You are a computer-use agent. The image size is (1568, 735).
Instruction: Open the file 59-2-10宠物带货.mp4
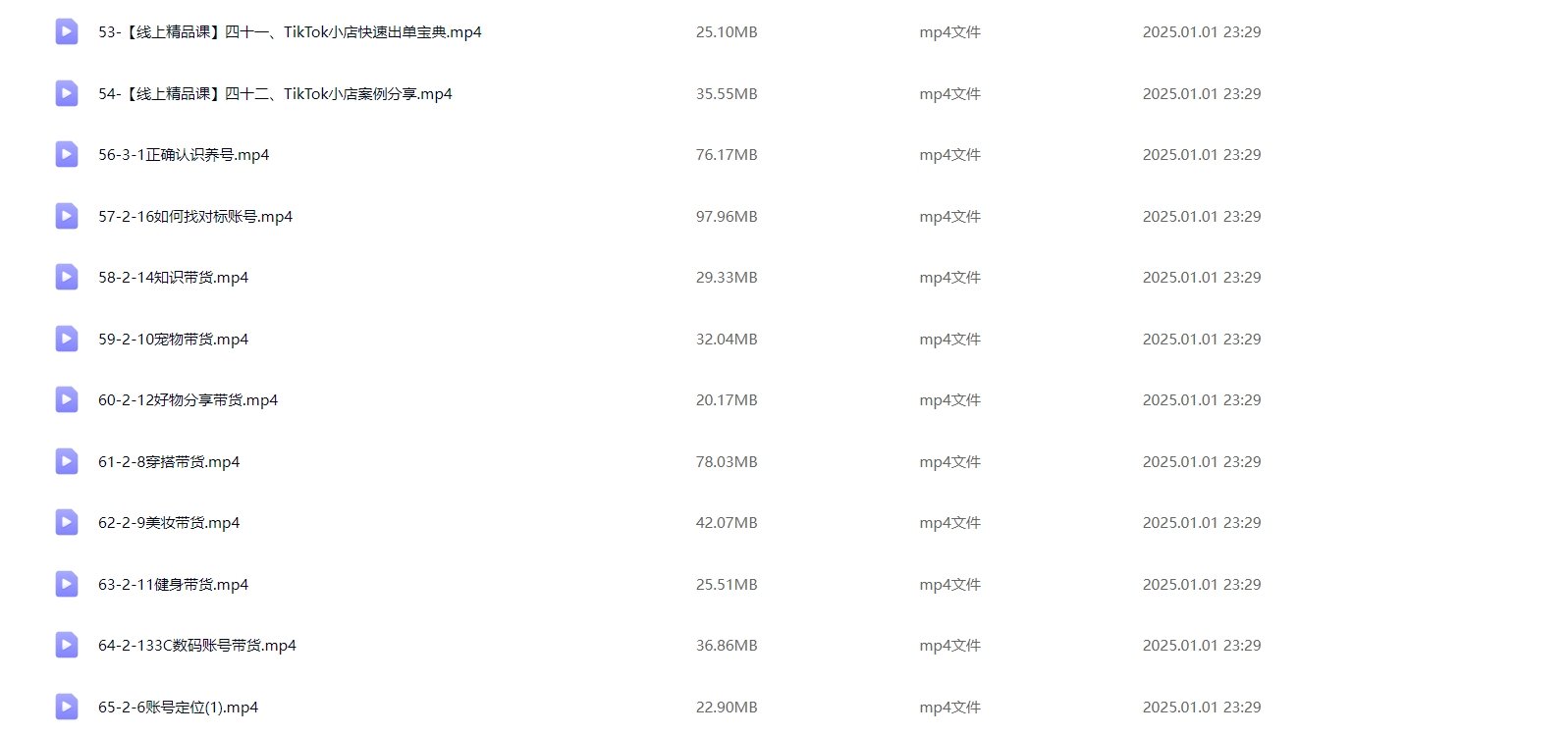[x=173, y=340]
